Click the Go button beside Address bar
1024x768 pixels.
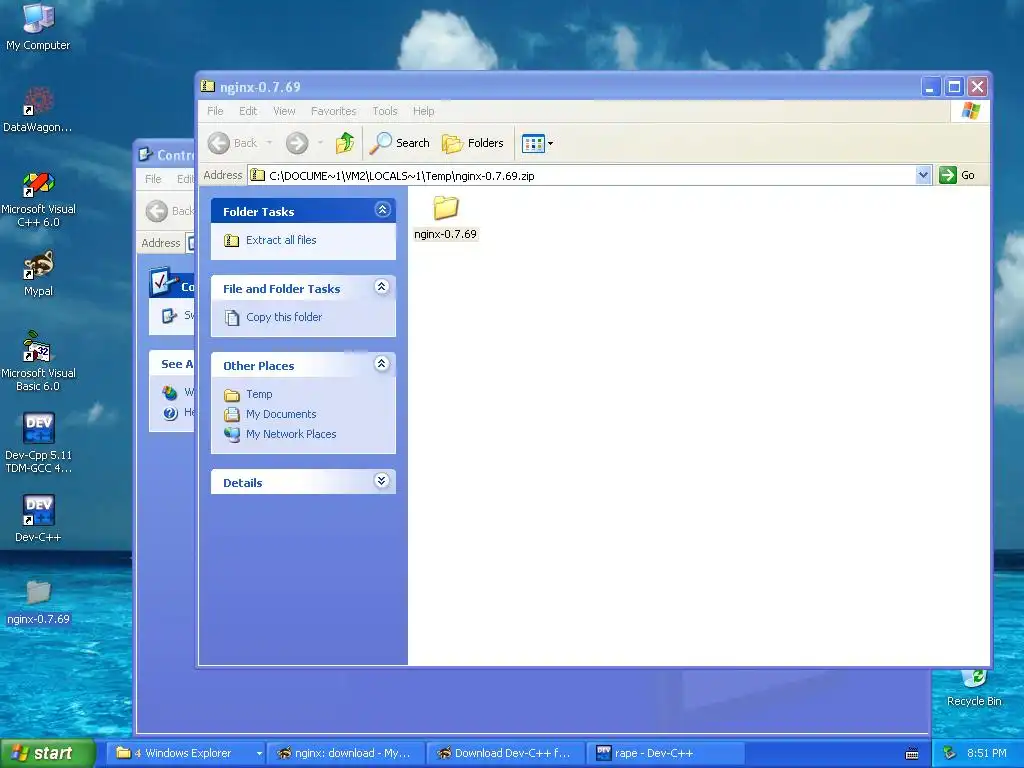tap(957, 175)
